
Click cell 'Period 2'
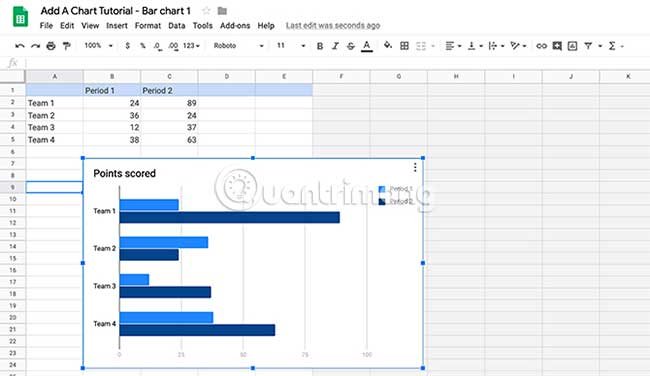[169, 90]
